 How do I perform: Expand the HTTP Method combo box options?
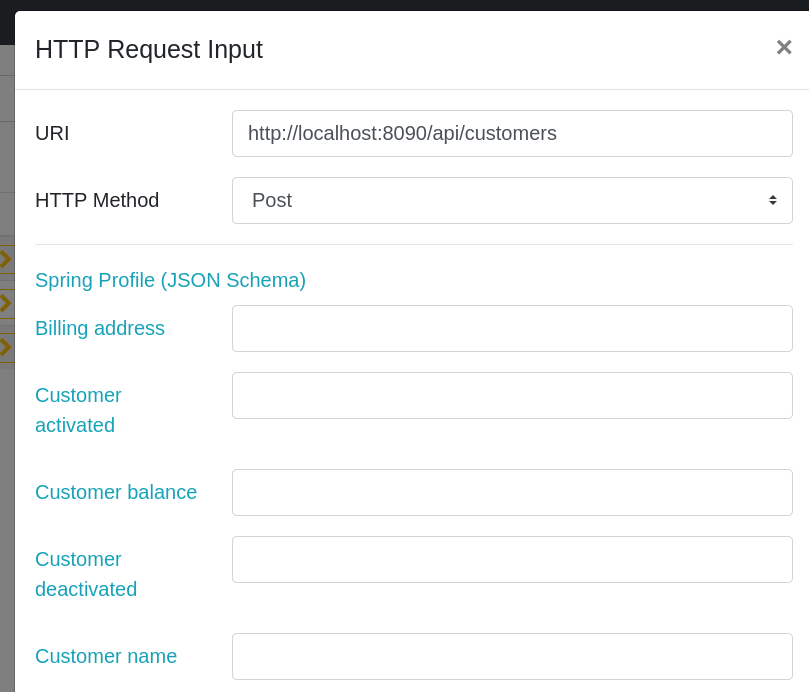click(x=512, y=200)
